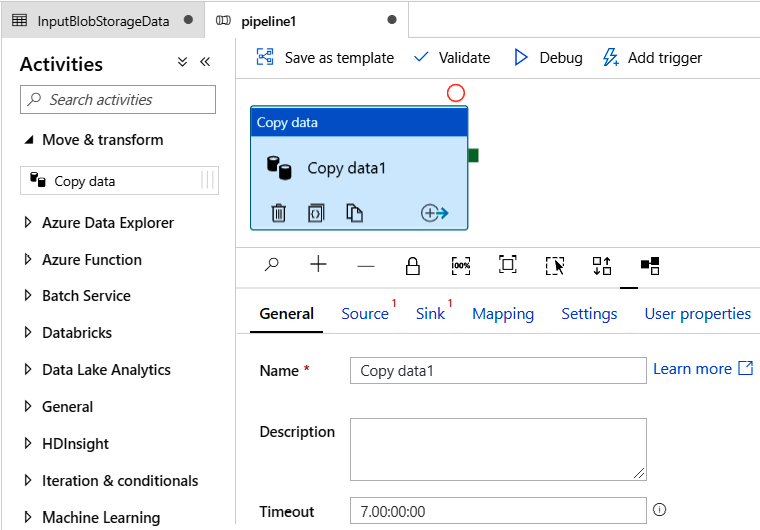Viewport: 760px width, 530px height.
Task: Toggle the canvas lock icon
Action: 412,265
